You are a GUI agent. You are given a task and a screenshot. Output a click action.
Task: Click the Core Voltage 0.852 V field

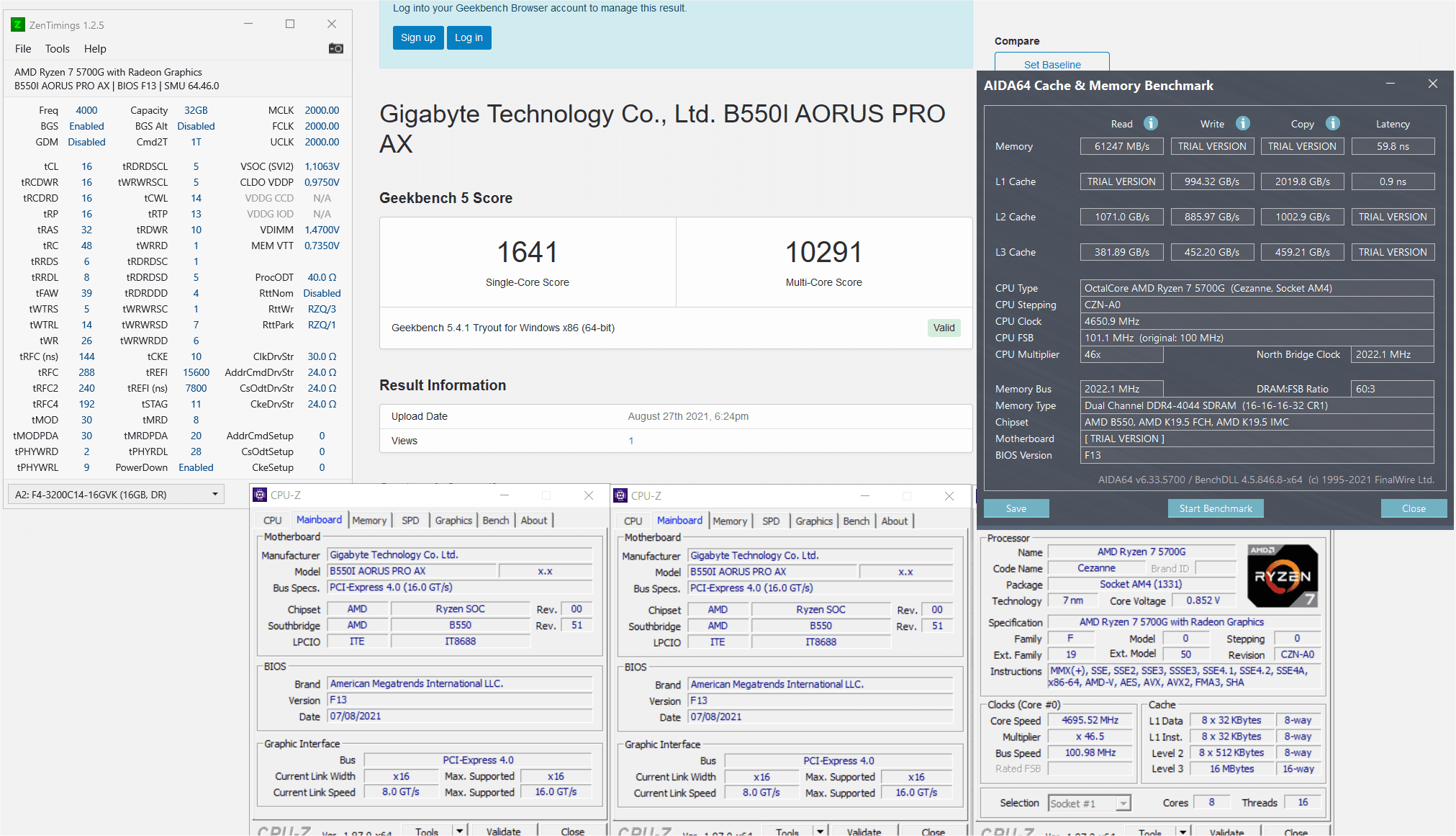[x=1203, y=600]
